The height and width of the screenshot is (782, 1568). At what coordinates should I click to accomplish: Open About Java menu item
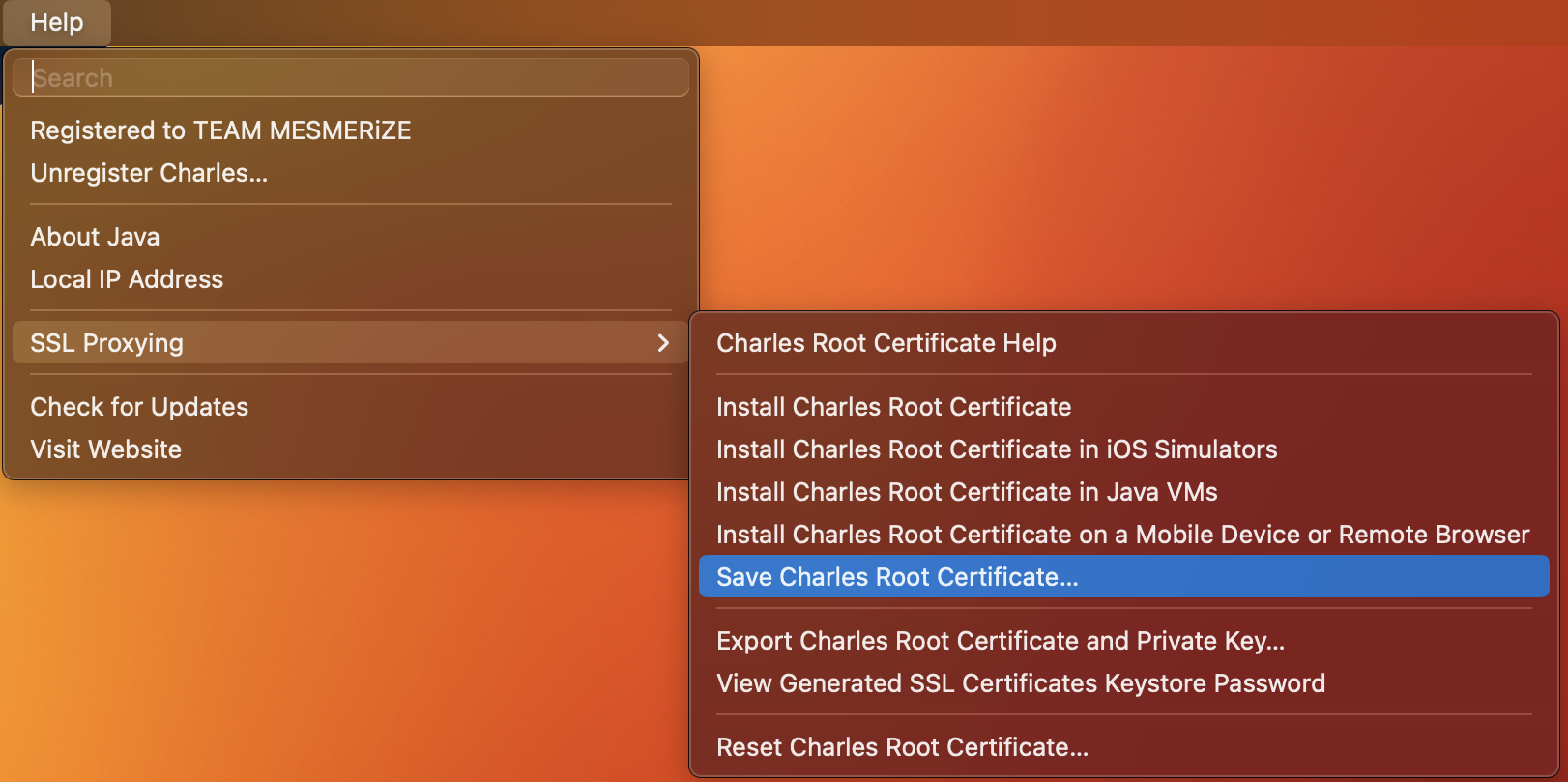point(95,237)
